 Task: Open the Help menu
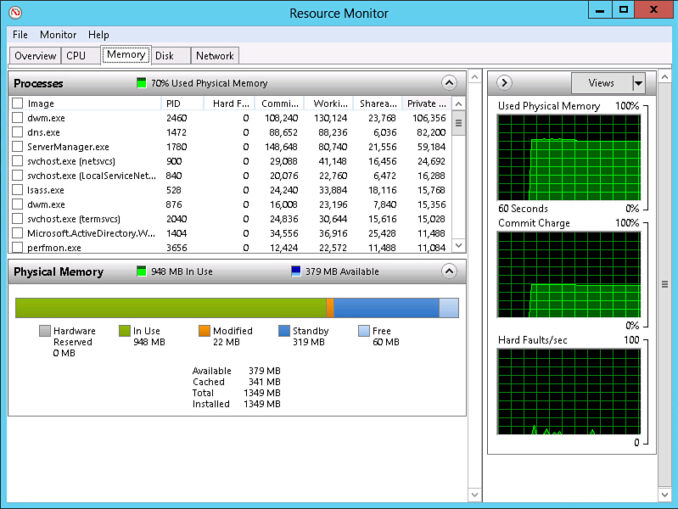coord(99,35)
